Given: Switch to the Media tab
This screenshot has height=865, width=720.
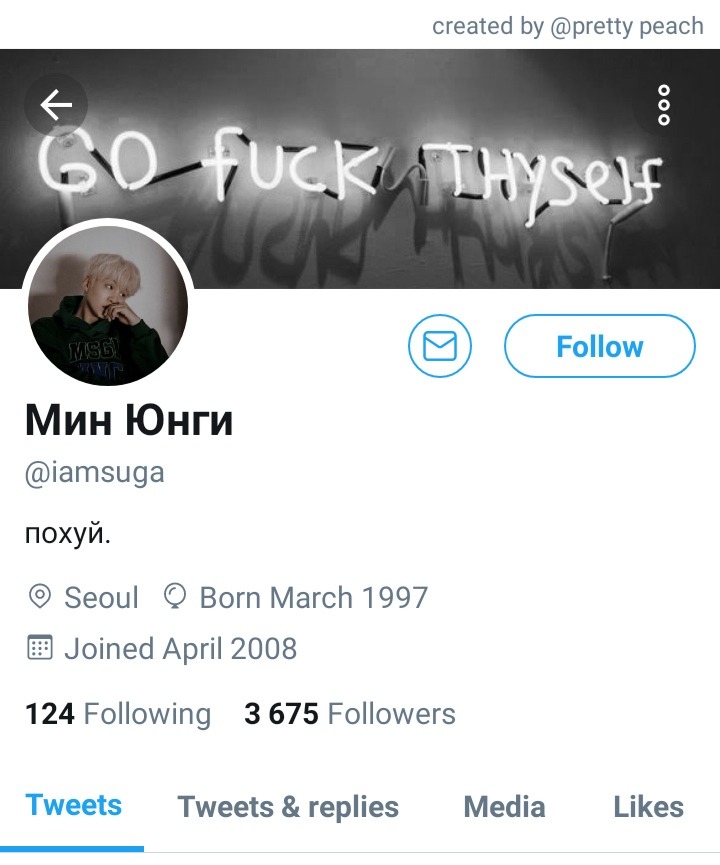Looking at the screenshot, I should coord(504,807).
